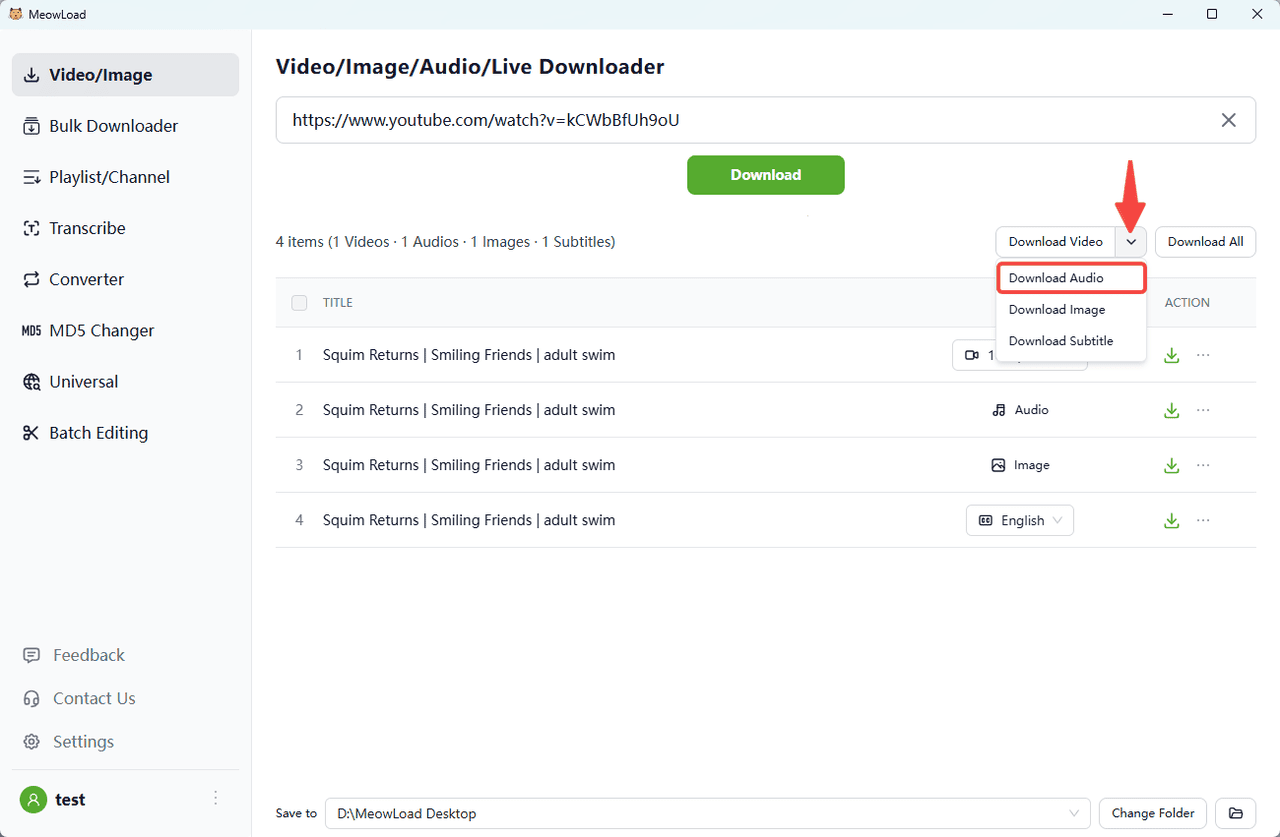Screen dimensions: 1280x837
Task: Click the Download All button
Action: coord(1205,242)
